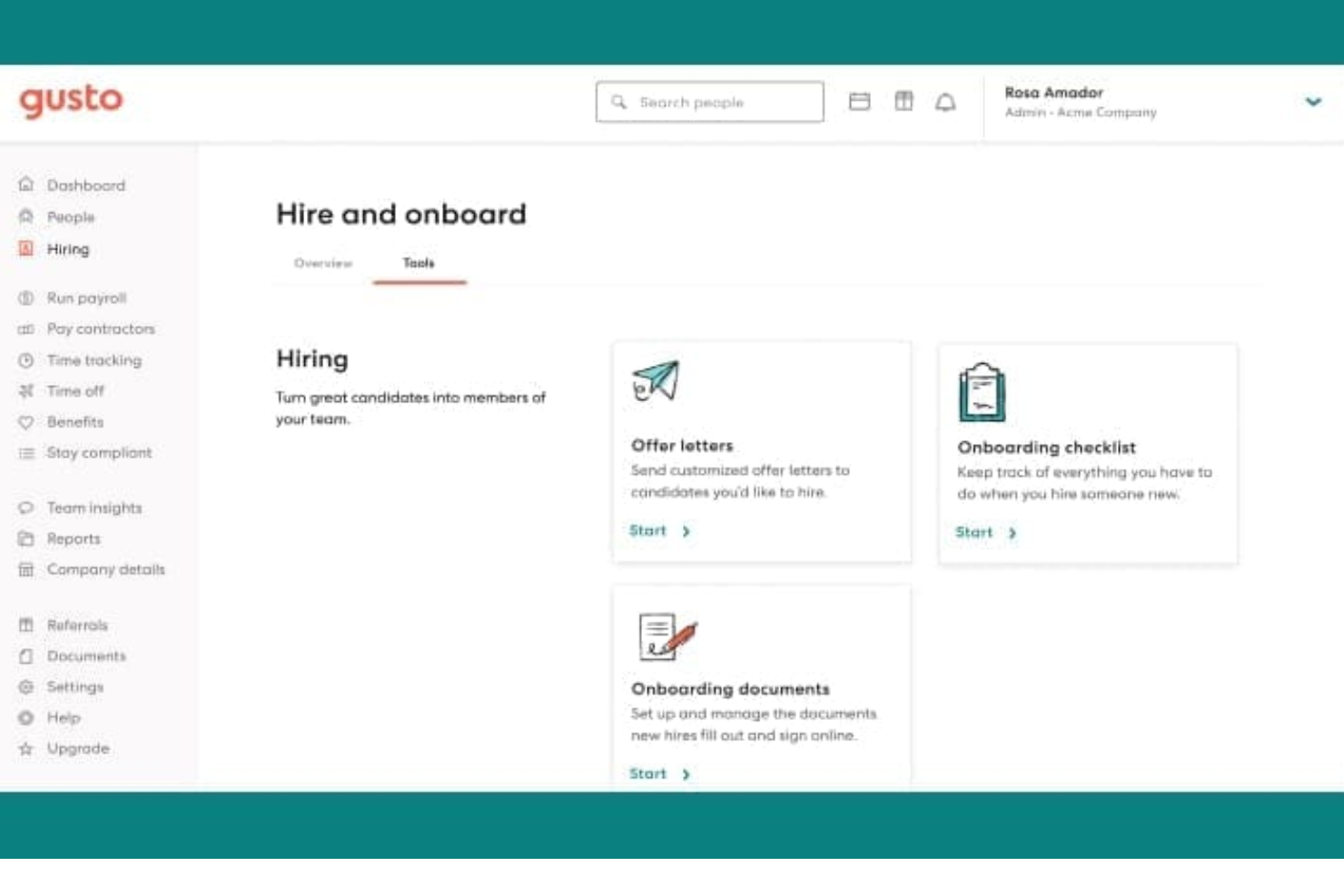Screen dimensions: 1344x896
Task: Open Company details in the sidebar
Action: click(106, 569)
